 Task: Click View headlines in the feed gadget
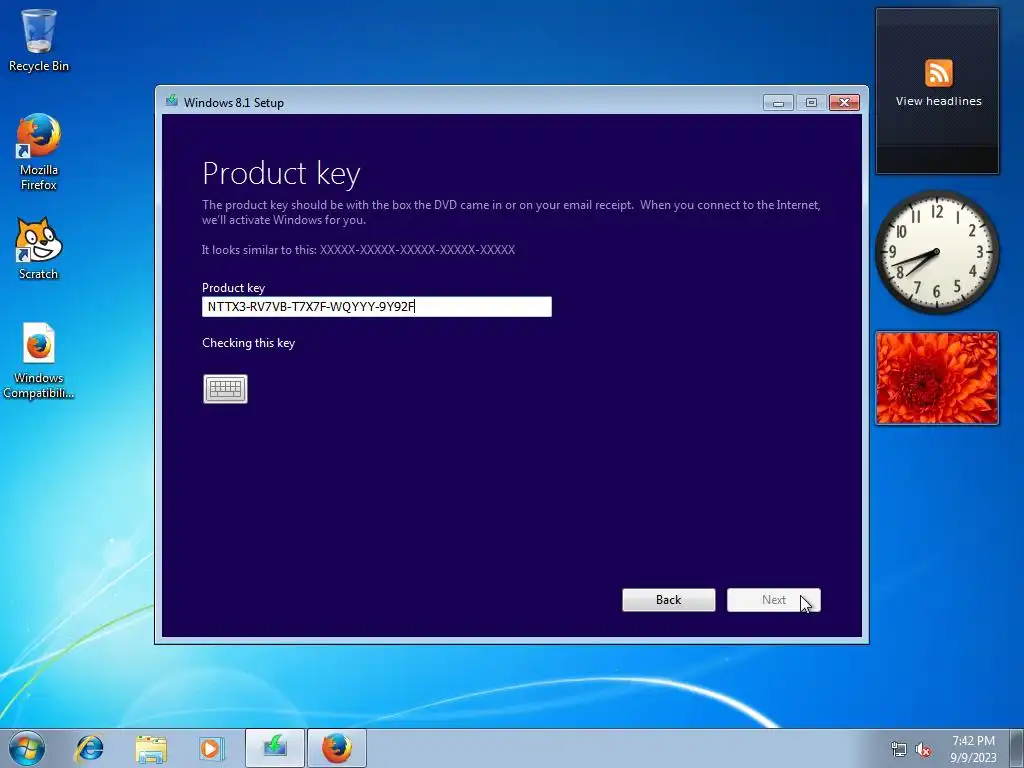pos(938,101)
